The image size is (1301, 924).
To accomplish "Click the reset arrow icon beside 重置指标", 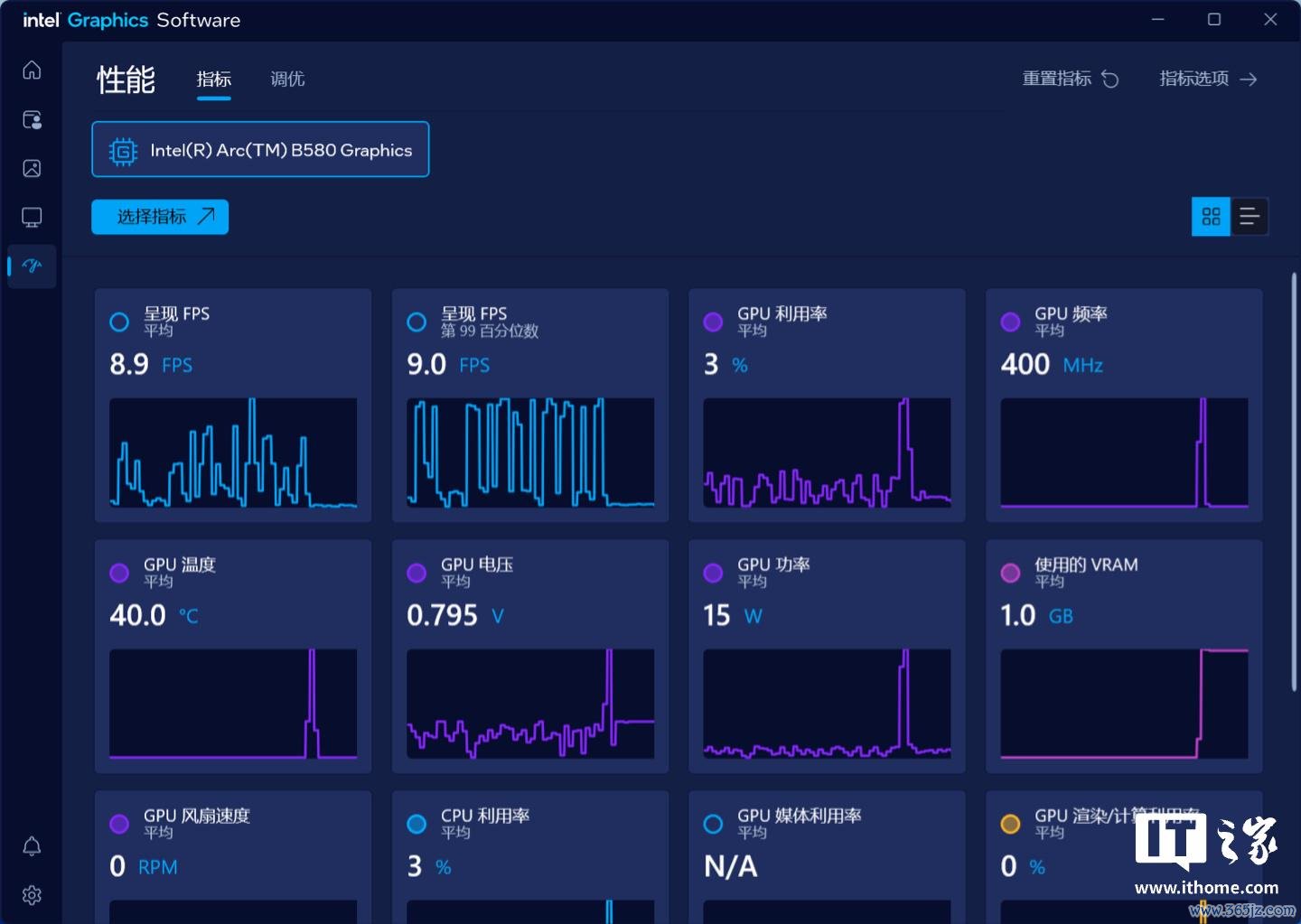I will (1110, 79).
